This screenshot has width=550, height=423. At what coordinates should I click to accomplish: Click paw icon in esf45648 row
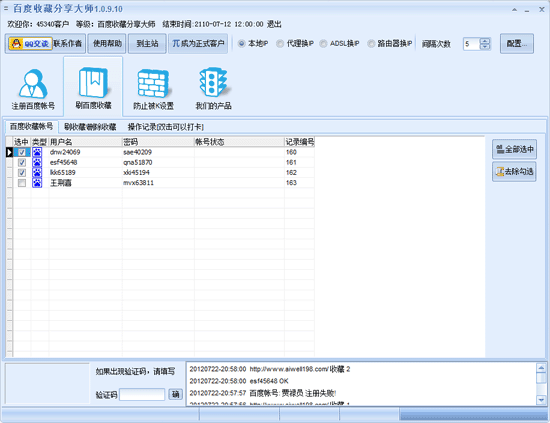[x=37, y=162]
